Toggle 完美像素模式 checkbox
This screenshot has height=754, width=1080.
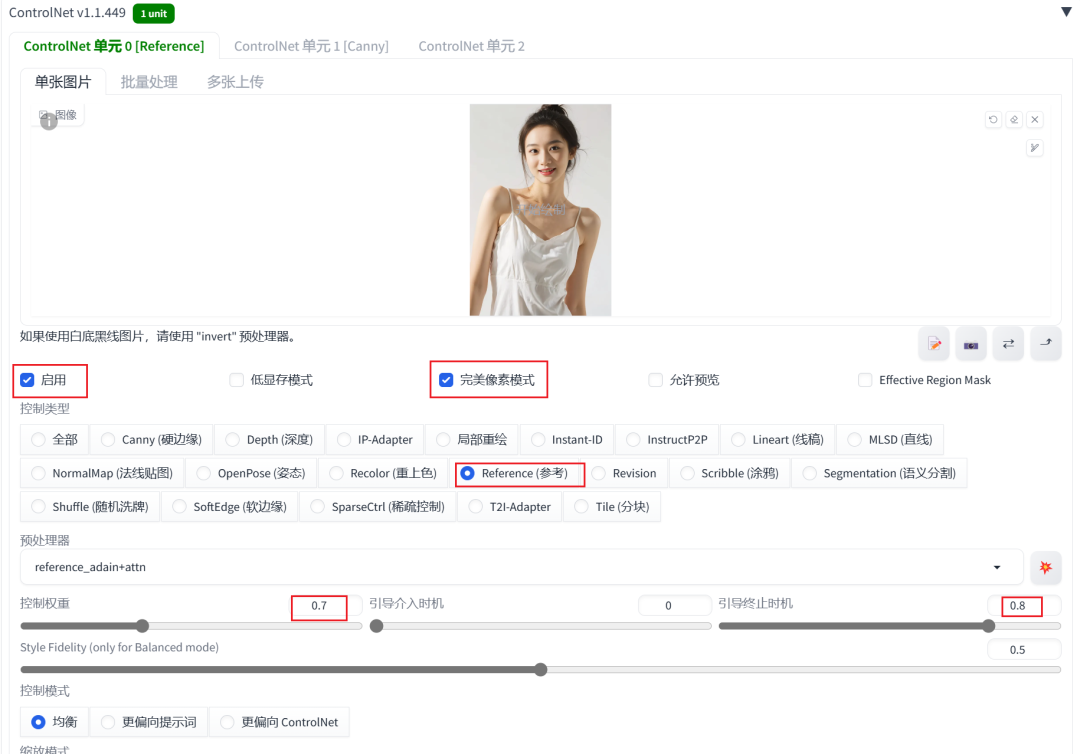click(446, 380)
